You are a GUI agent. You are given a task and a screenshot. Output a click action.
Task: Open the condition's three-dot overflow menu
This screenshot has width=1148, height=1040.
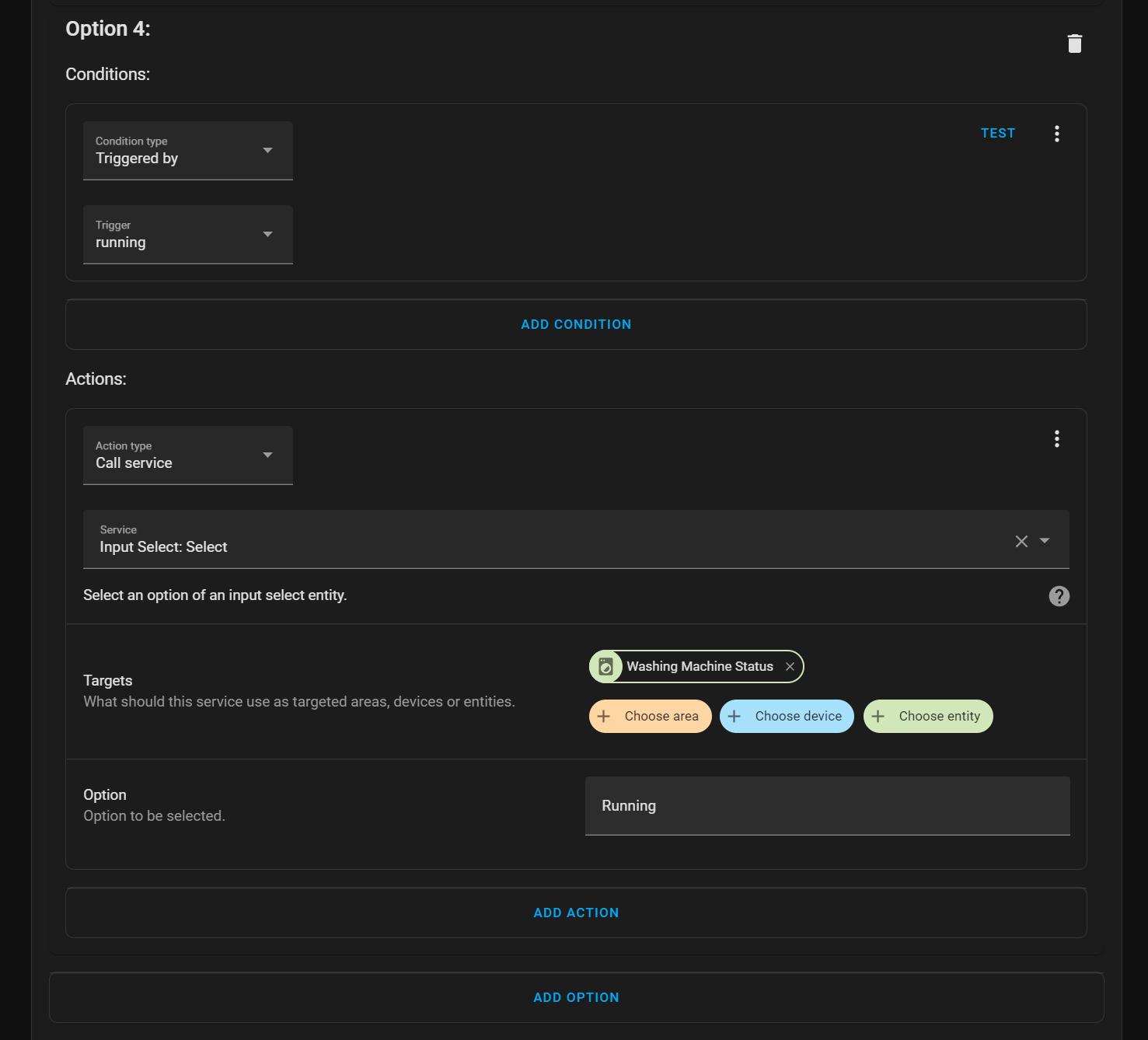tap(1057, 134)
